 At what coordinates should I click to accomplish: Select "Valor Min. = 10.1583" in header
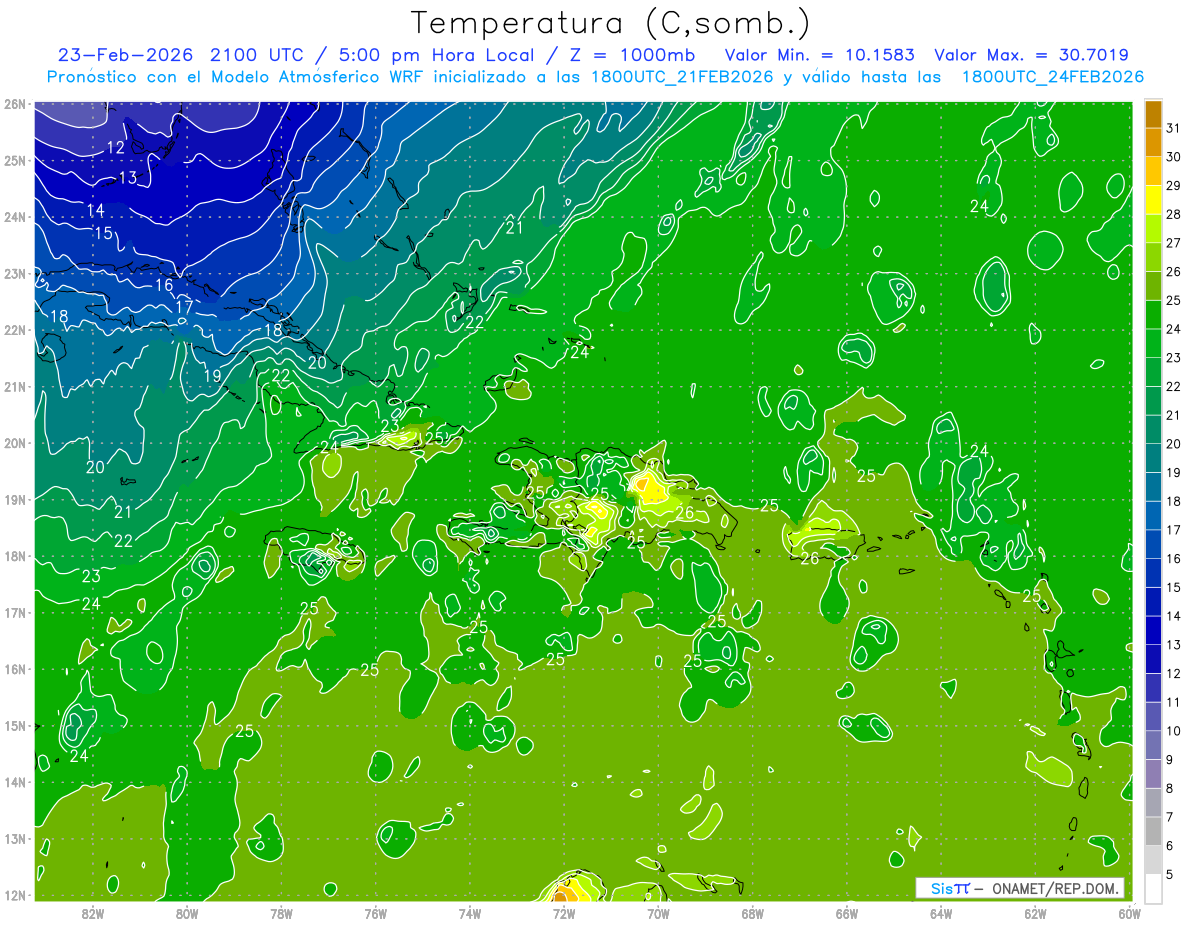click(x=819, y=55)
